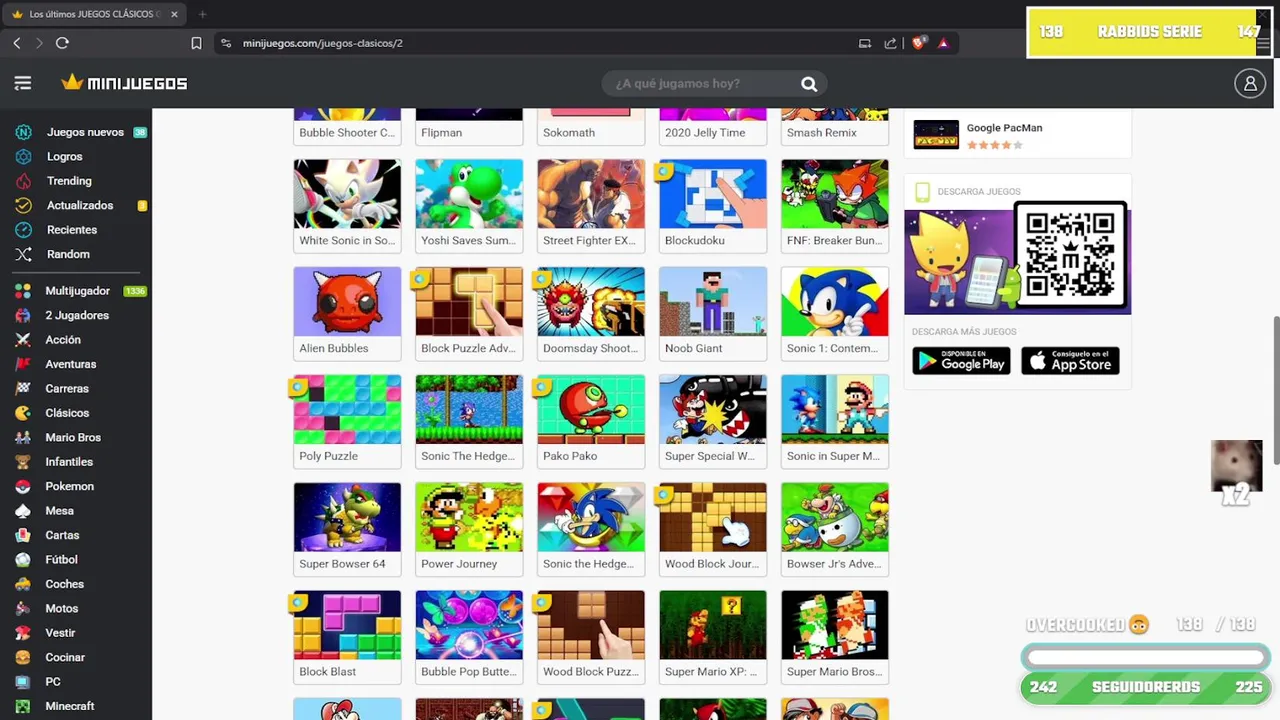Click the Fútbol ball icon
This screenshot has height=720, width=1280.
point(23,560)
